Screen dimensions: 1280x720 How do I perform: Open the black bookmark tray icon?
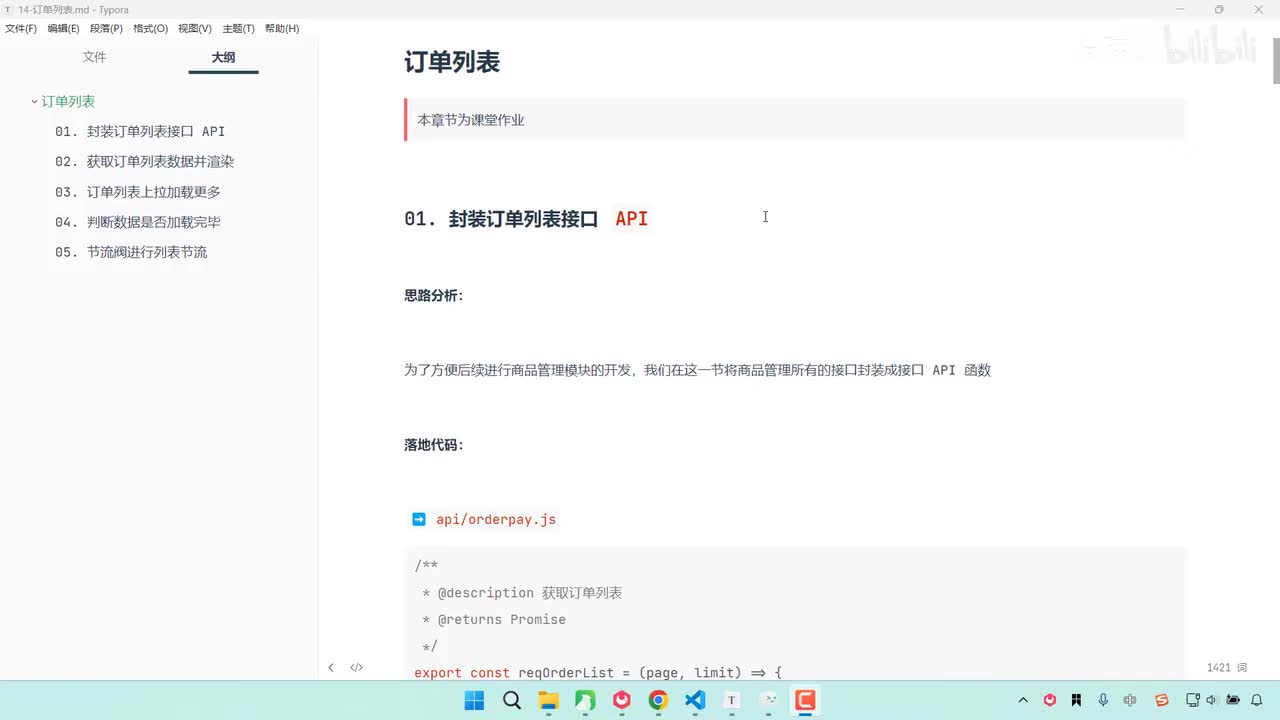point(1077,700)
